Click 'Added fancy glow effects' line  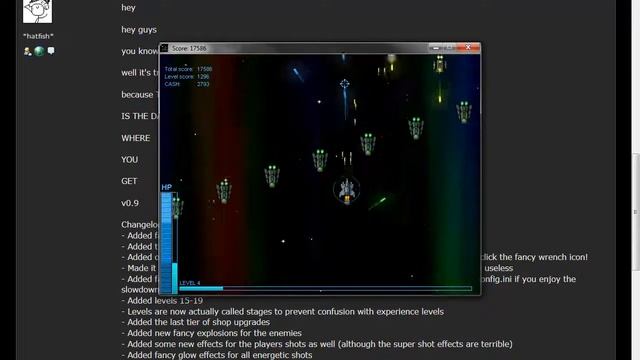click(217, 355)
